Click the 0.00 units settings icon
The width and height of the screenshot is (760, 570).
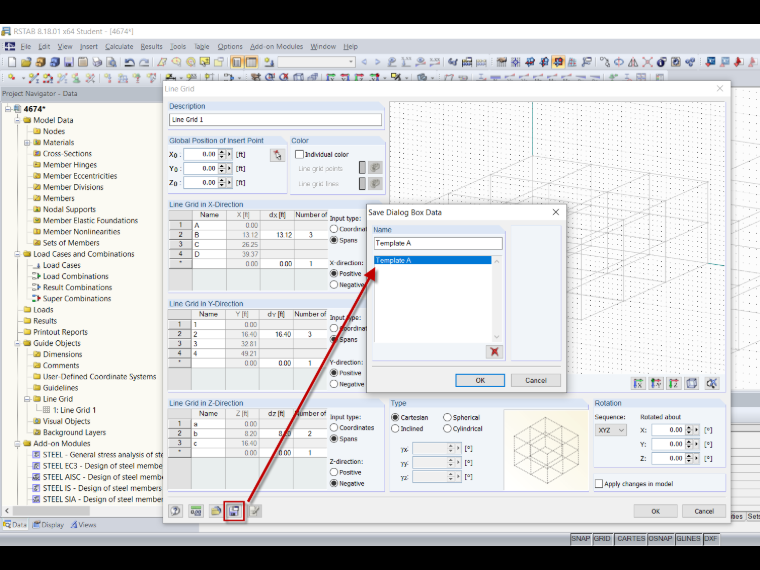[x=196, y=511]
